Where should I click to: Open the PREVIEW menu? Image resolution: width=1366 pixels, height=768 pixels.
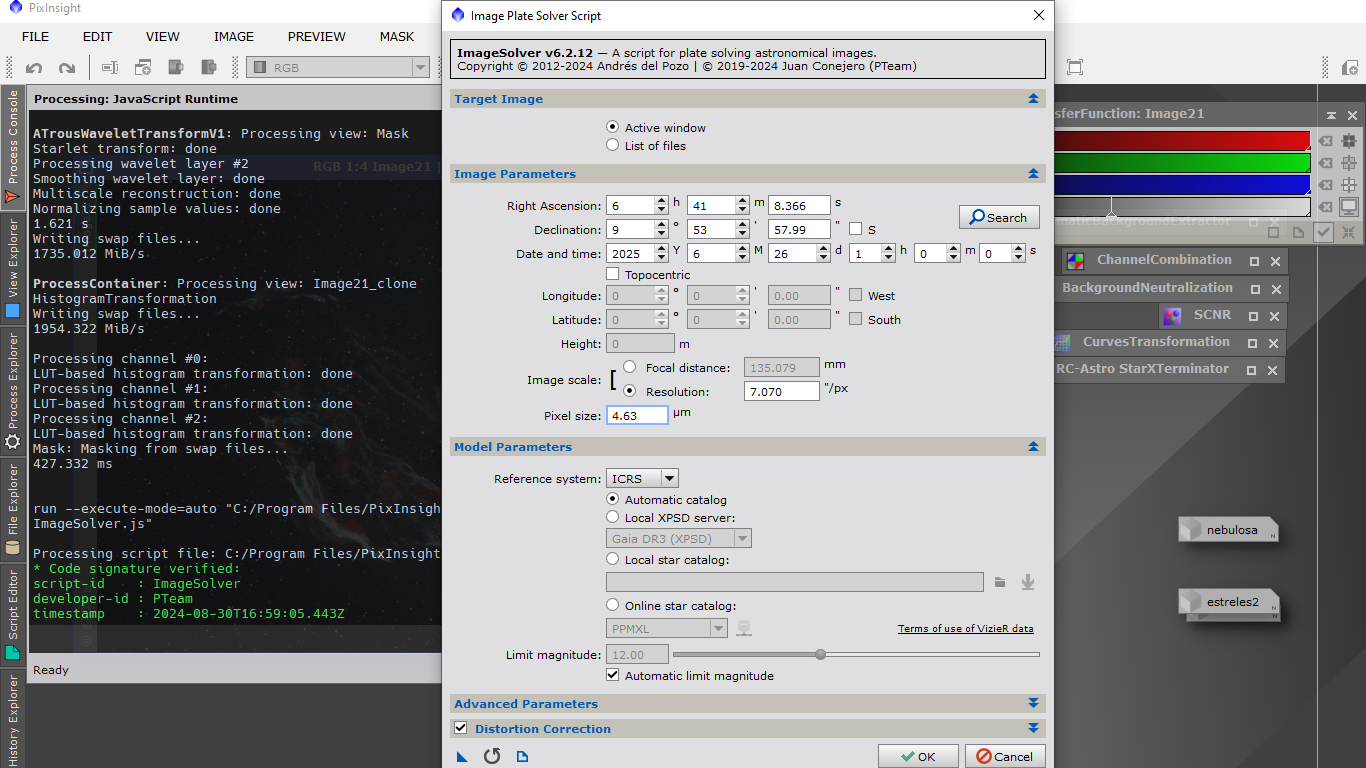[x=317, y=37]
